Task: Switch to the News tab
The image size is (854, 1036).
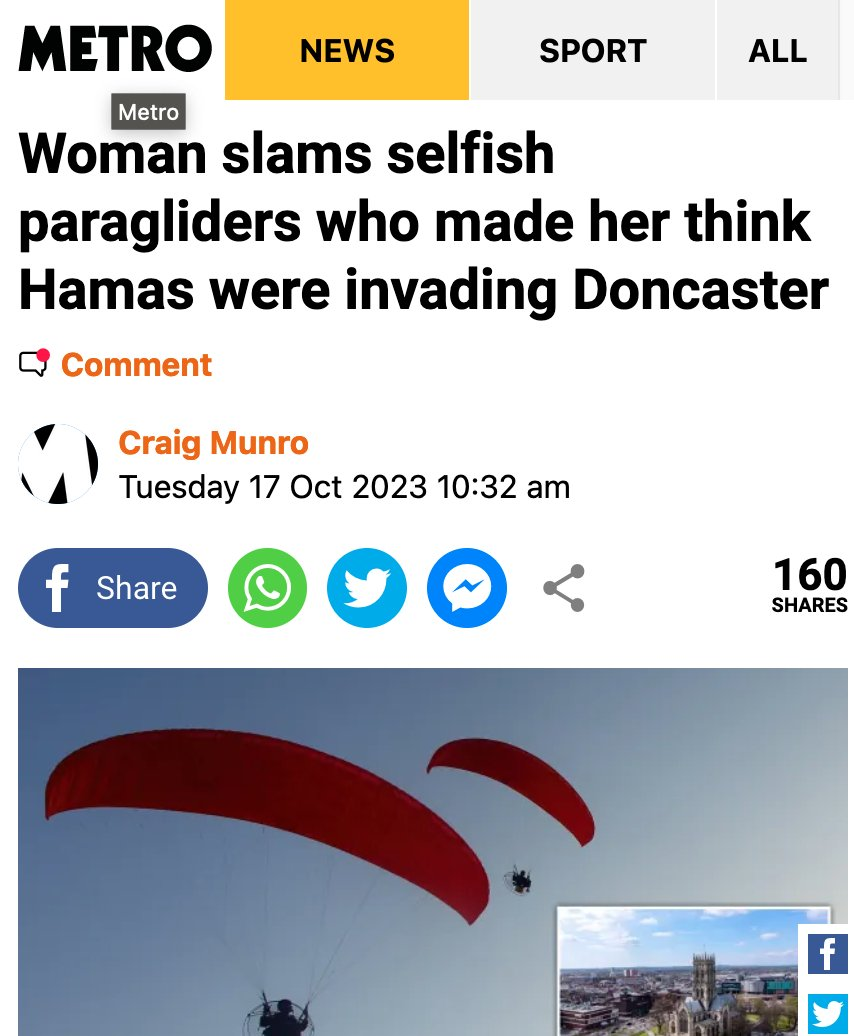Action: [347, 50]
